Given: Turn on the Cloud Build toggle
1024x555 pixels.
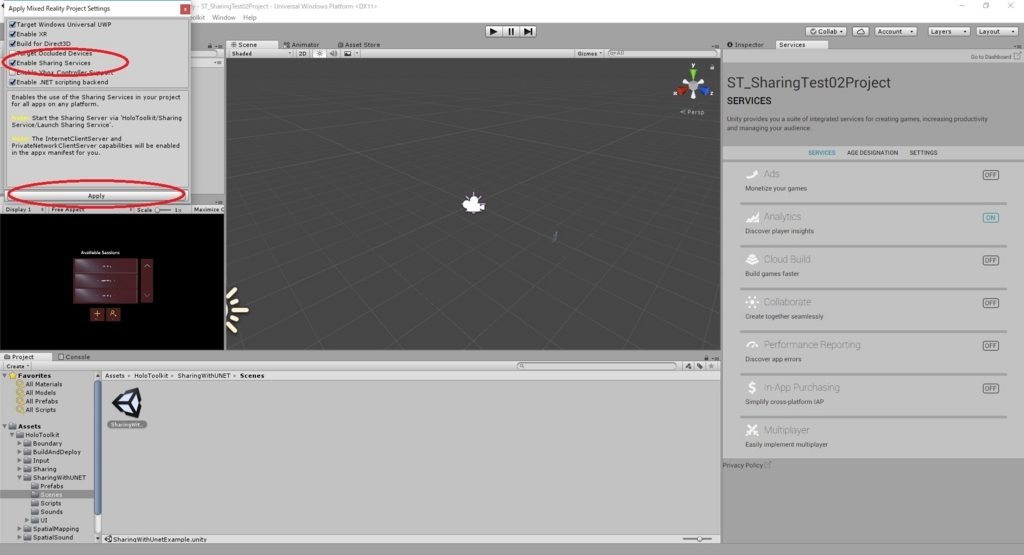Looking at the screenshot, I should tap(991, 260).
